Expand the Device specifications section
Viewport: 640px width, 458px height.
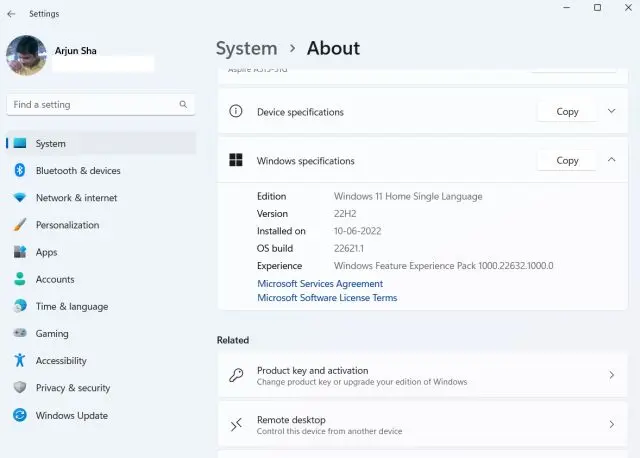click(x=611, y=111)
